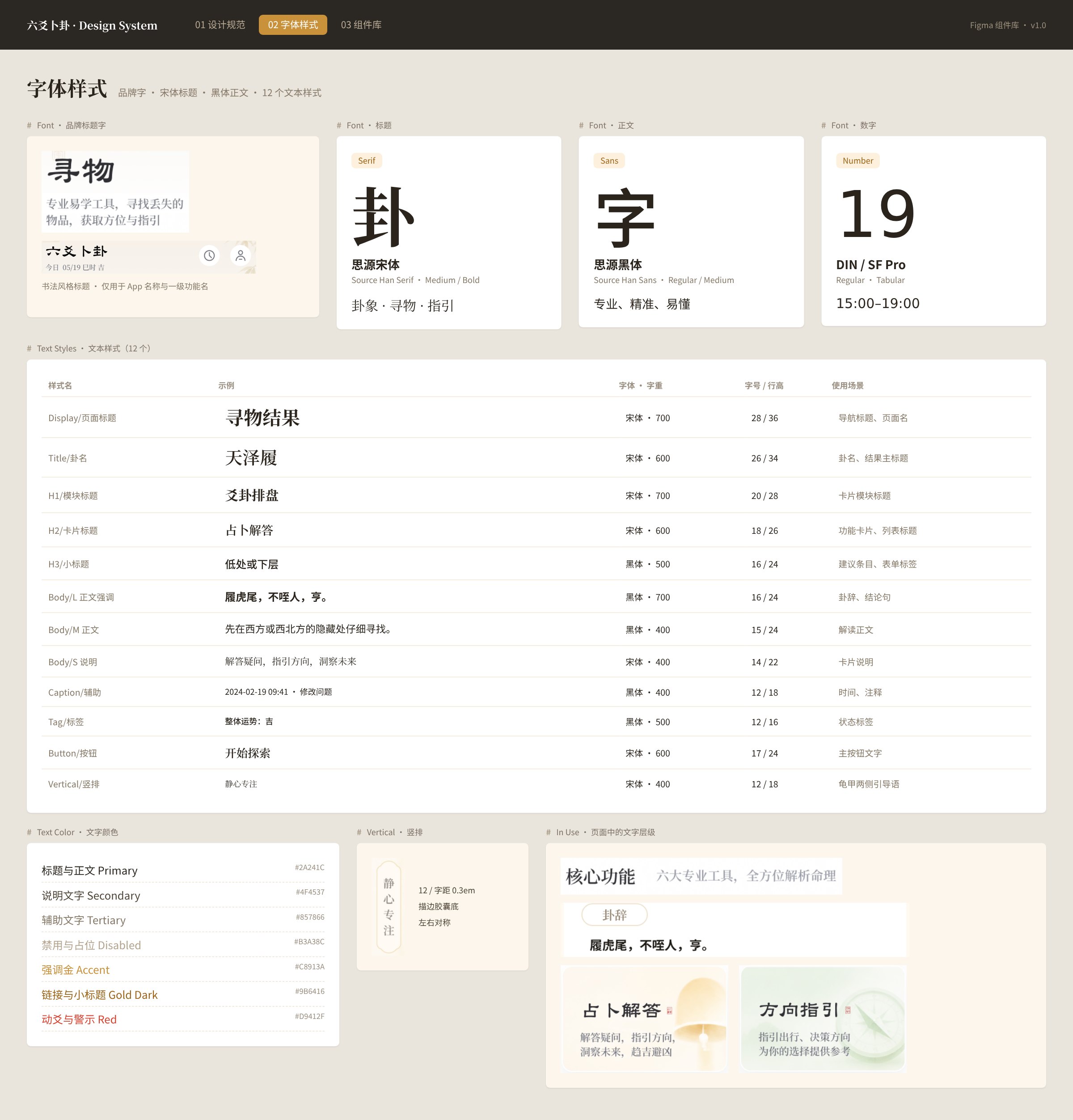The image size is (1073, 1120).
Task: Click the 强调金 Accent color row
Action: (x=183, y=970)
